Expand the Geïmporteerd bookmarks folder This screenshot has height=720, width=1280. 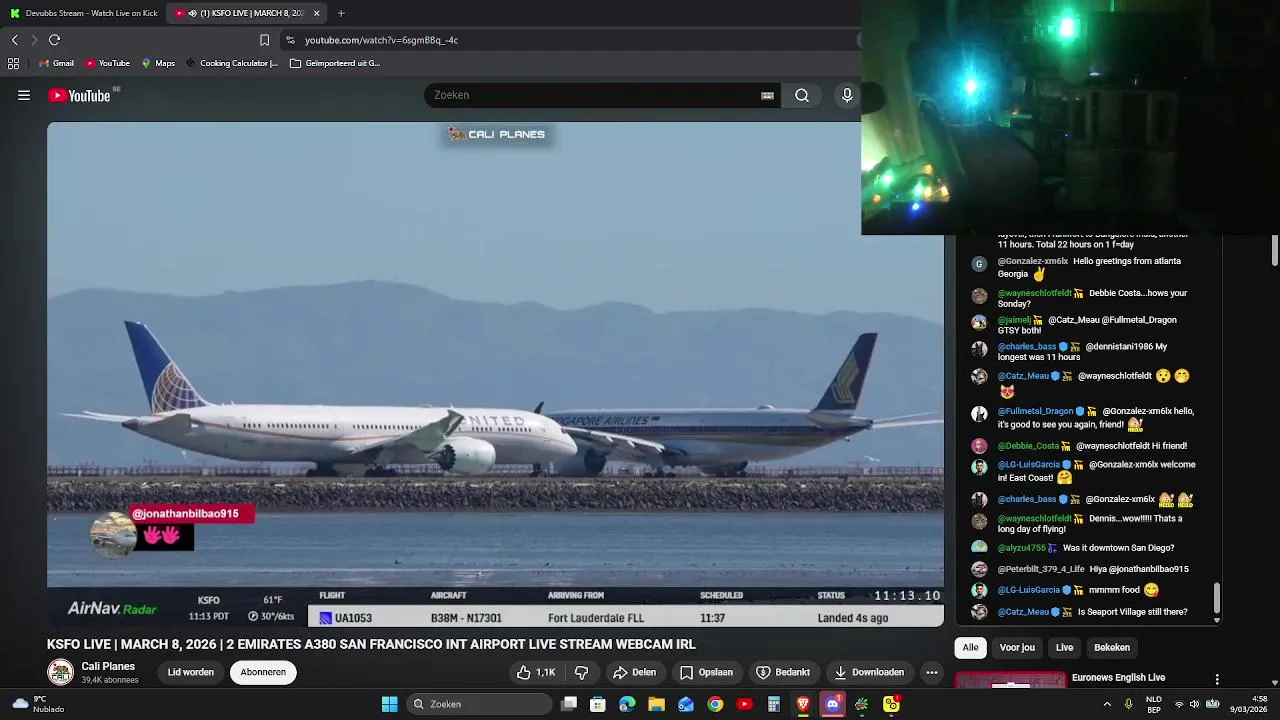pyautogui.click(x=335, y=63)
